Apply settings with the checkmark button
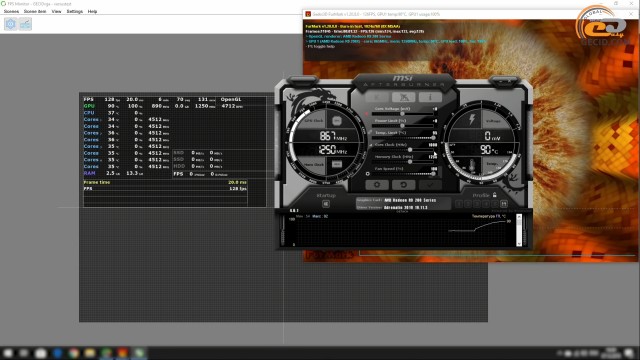The width and height of the screenshot is (640, 360). click(x=430, y=185)
